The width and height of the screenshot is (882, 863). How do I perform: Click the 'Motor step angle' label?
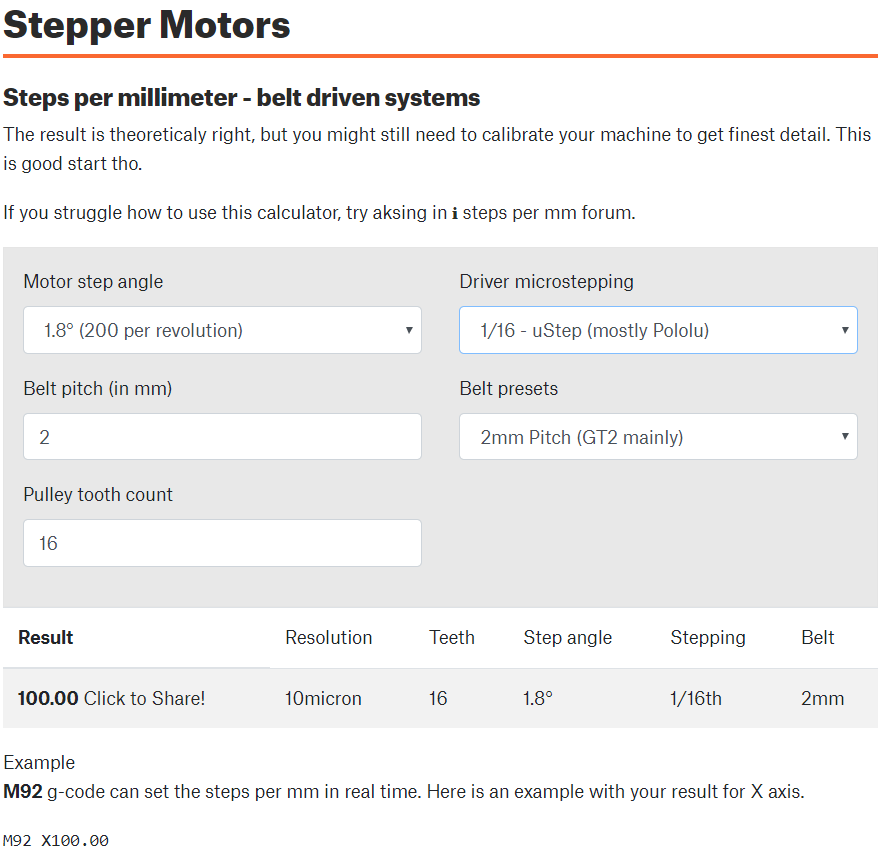(93, 282)
